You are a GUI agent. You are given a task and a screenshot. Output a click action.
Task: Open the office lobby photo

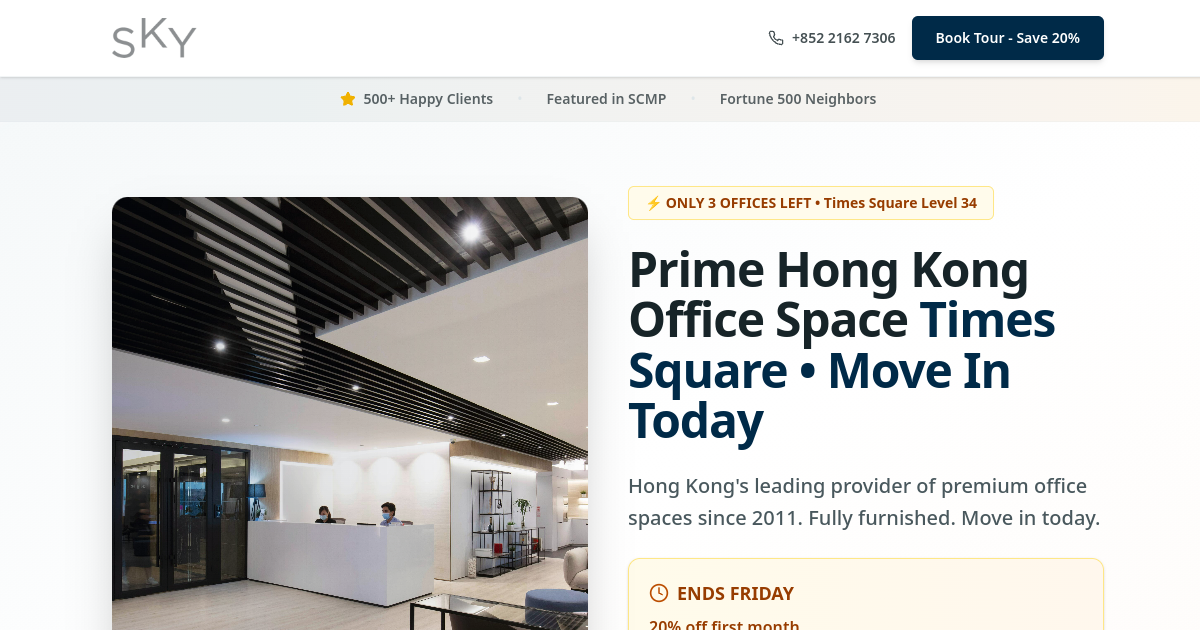[350, 413]
